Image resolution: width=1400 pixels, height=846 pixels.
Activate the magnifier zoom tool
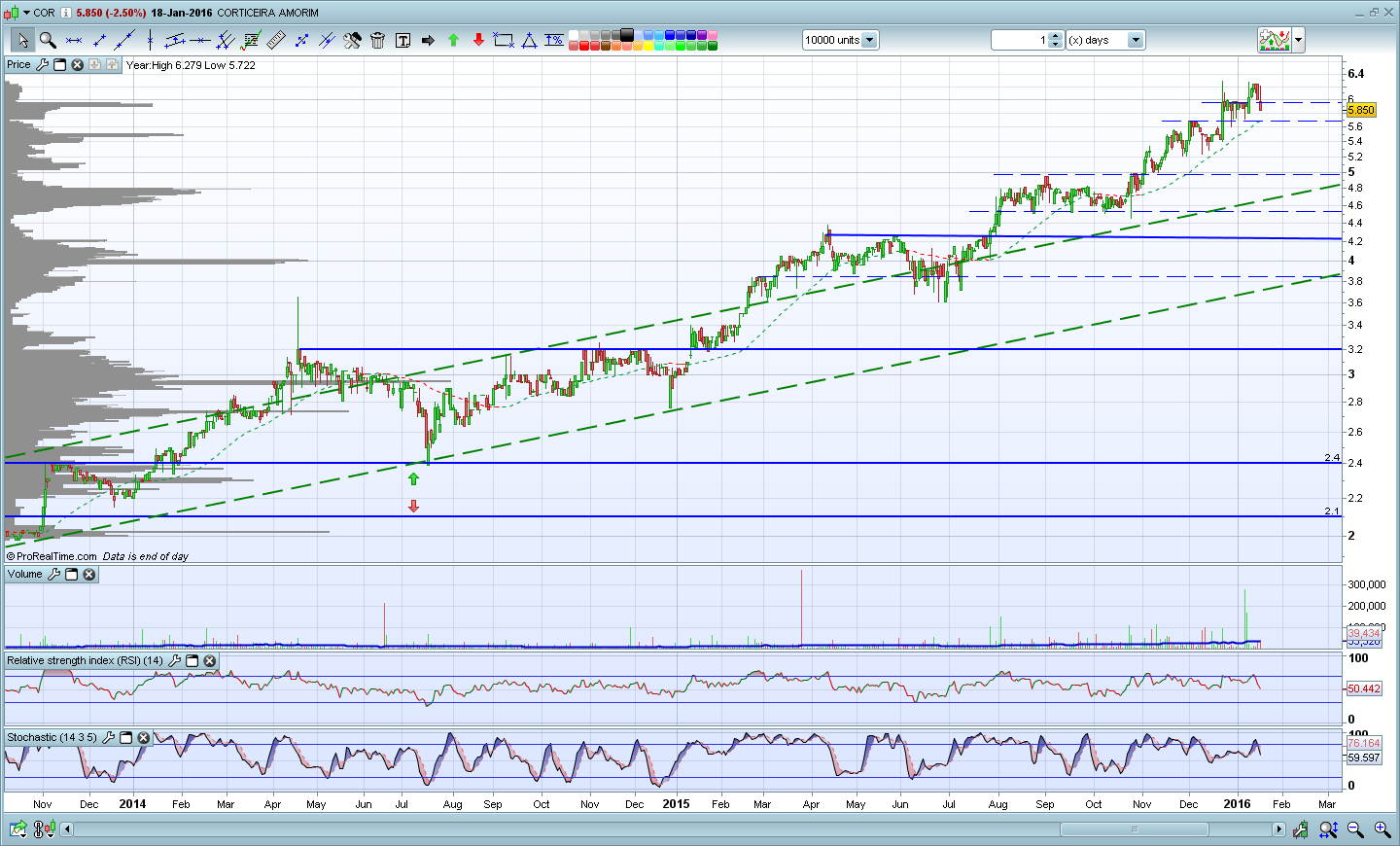click(47, 40)
